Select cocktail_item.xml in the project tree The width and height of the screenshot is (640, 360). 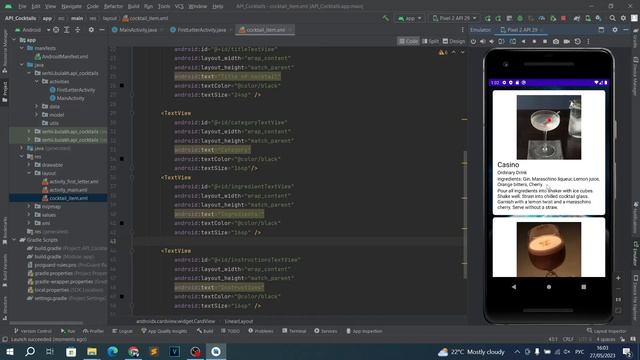(x=64, y=198)
